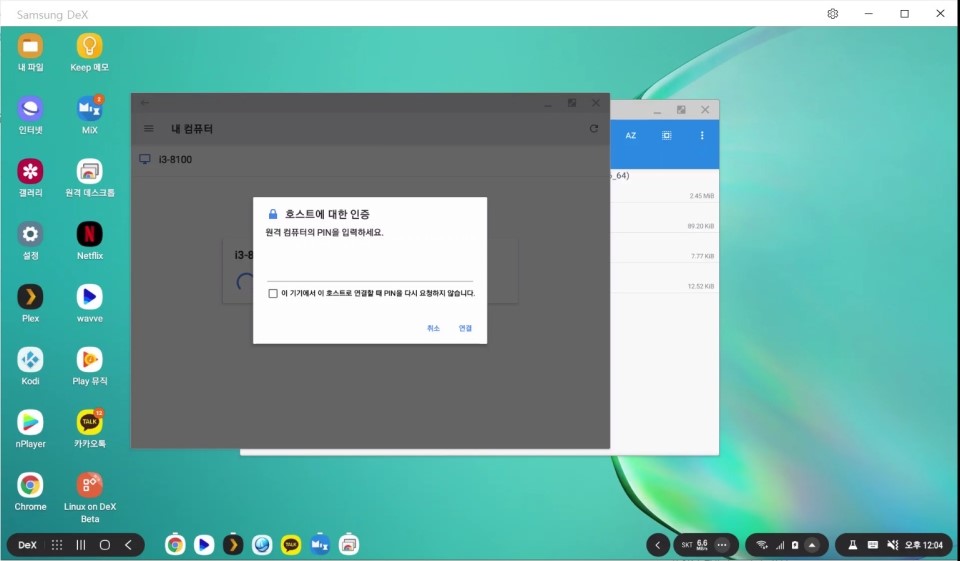Click the PIN input field in the dialog
This screenshot has width=960, height=561.
(x=370, y=268)
